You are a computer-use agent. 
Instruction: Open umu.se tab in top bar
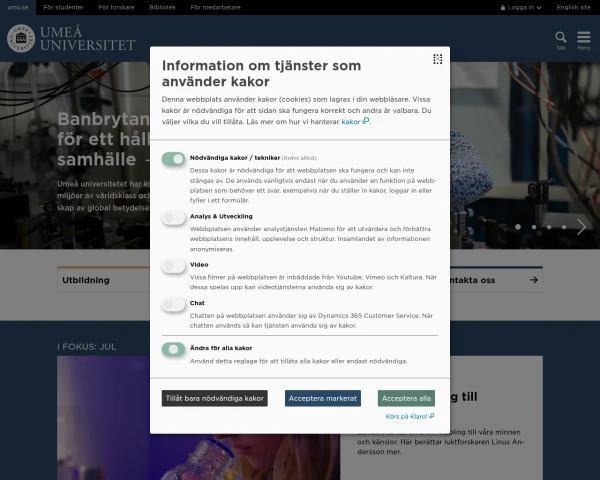[x=18, y=7]
